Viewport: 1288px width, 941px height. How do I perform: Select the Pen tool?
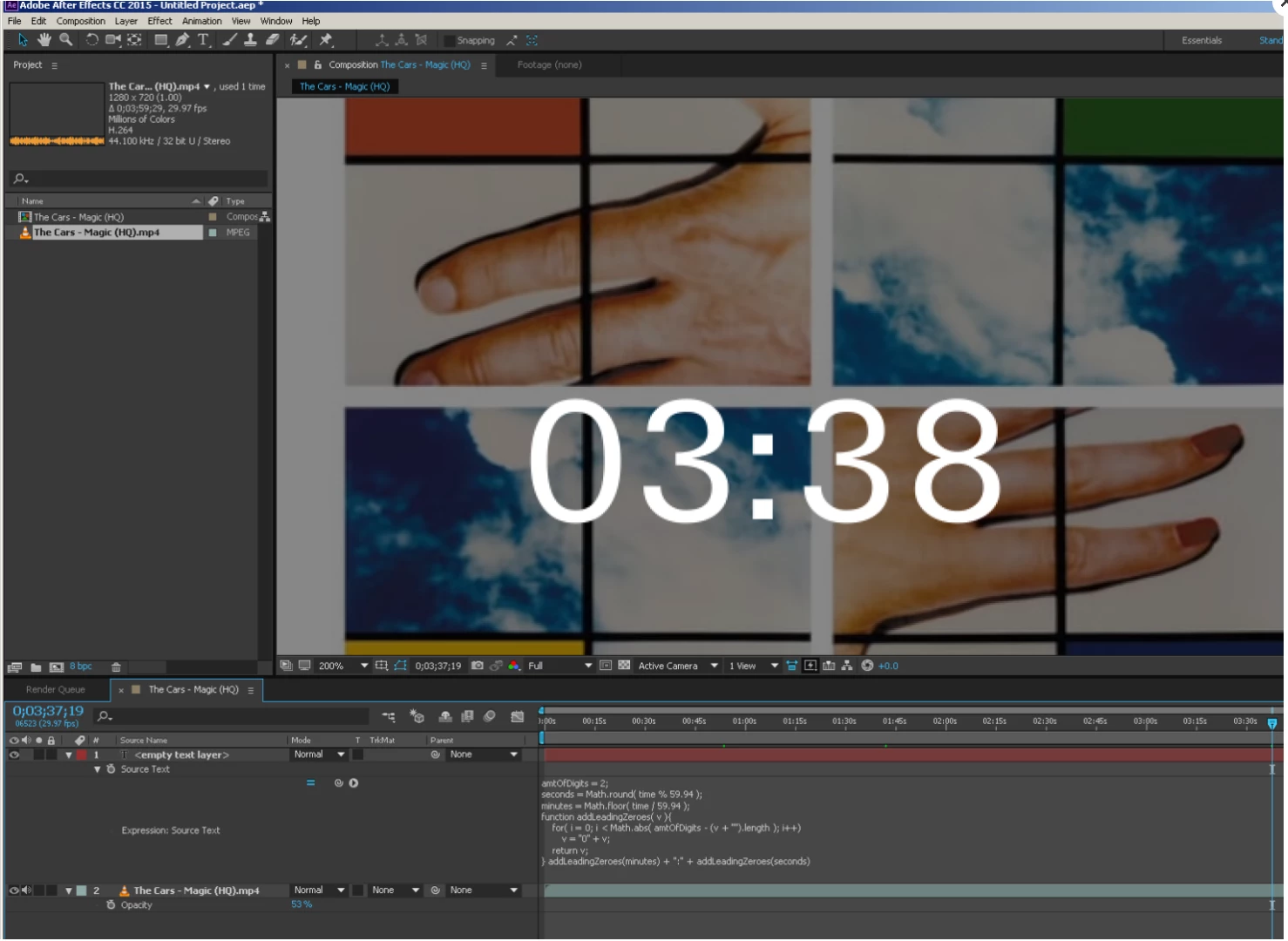point(182,40)
